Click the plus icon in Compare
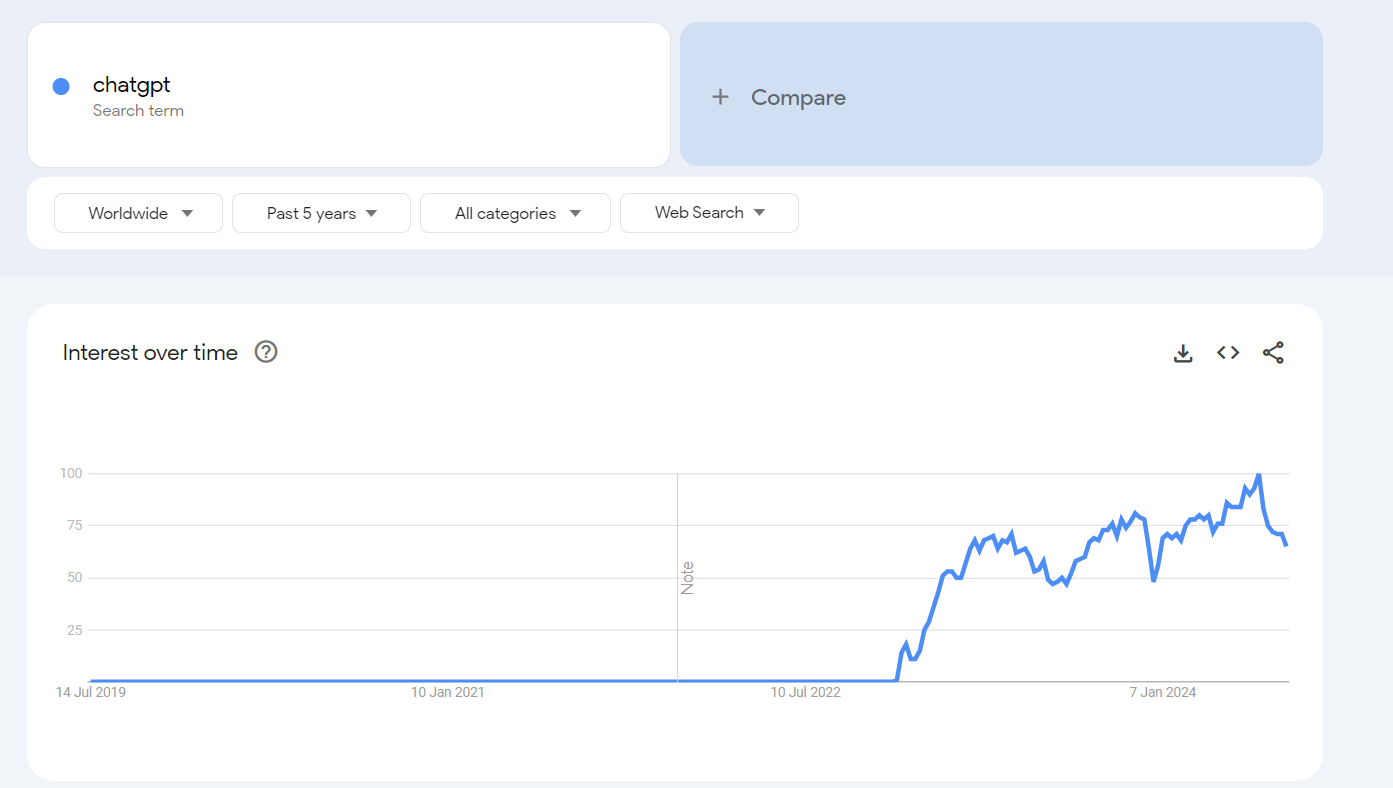The image size is (1393, 788). tap(720, 97)
